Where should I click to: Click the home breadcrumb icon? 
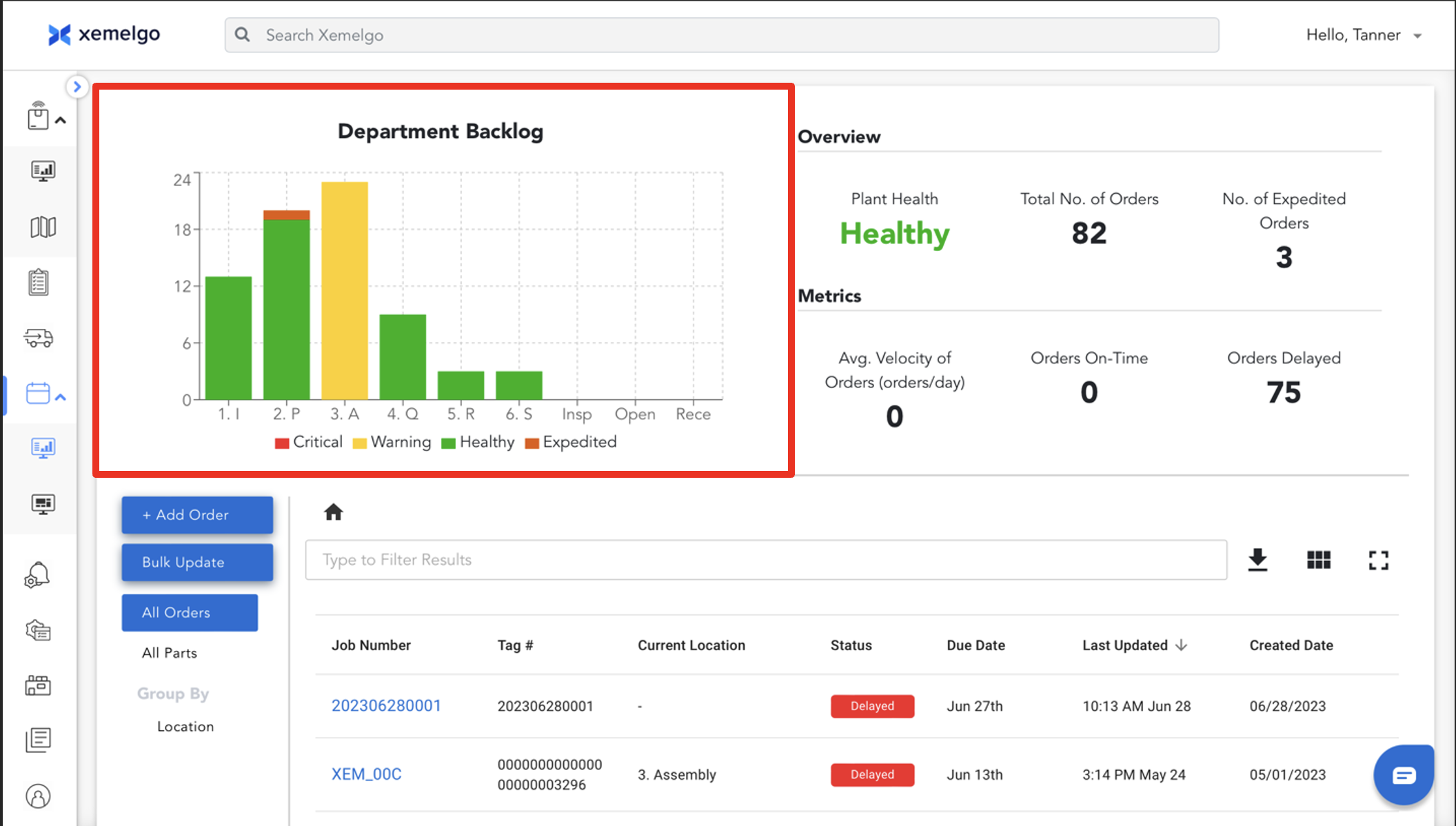click(x=334, y=512)
